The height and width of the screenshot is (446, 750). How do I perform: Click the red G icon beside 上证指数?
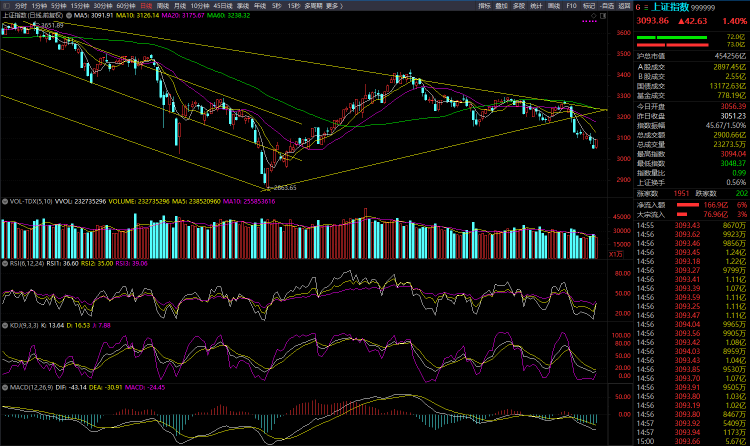639,6
